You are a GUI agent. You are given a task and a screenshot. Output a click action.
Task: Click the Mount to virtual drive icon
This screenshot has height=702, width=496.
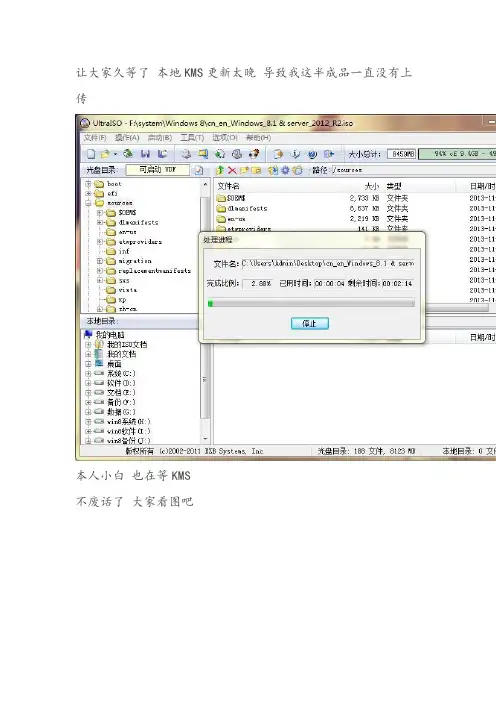237,154
